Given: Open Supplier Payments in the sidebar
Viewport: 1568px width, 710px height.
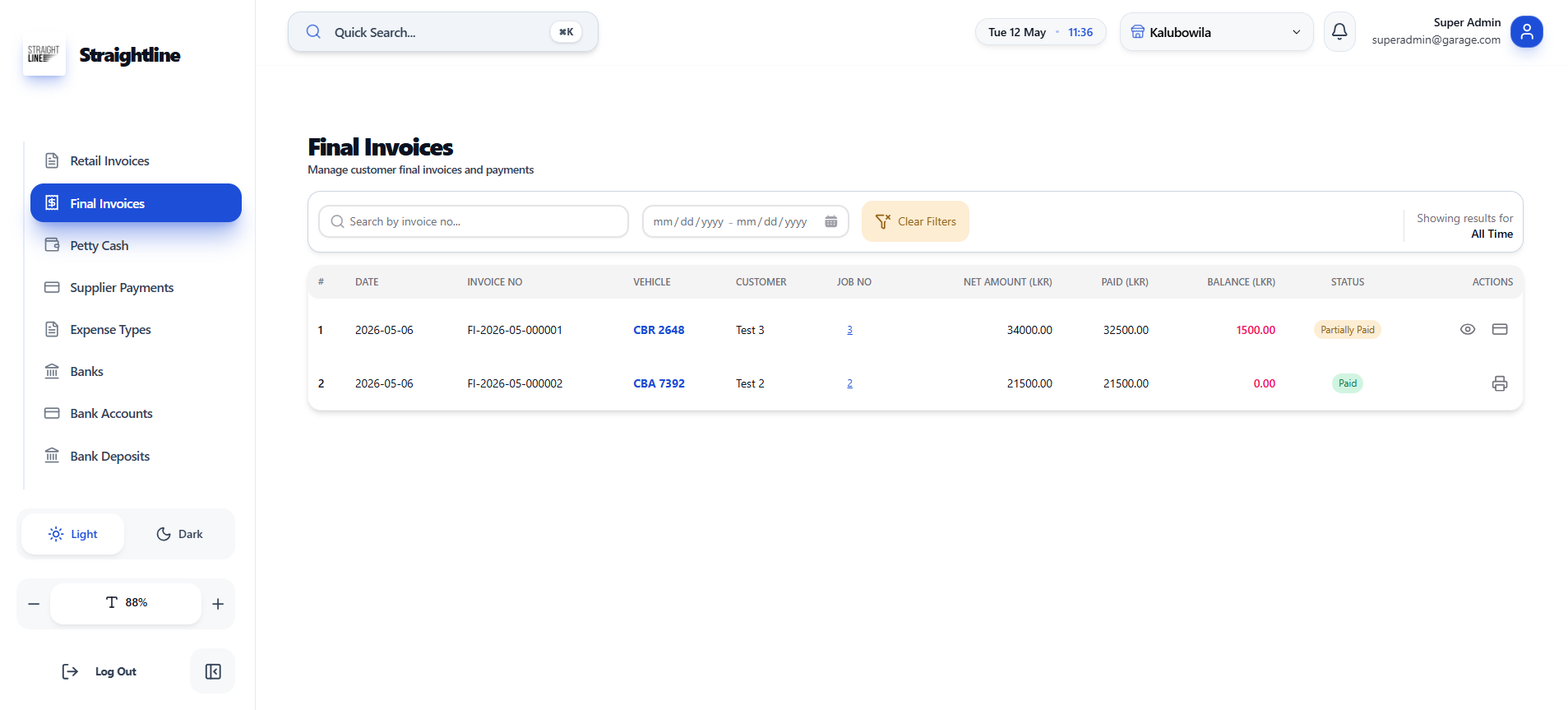Looking at the screenshot, I should coord(136,287).
